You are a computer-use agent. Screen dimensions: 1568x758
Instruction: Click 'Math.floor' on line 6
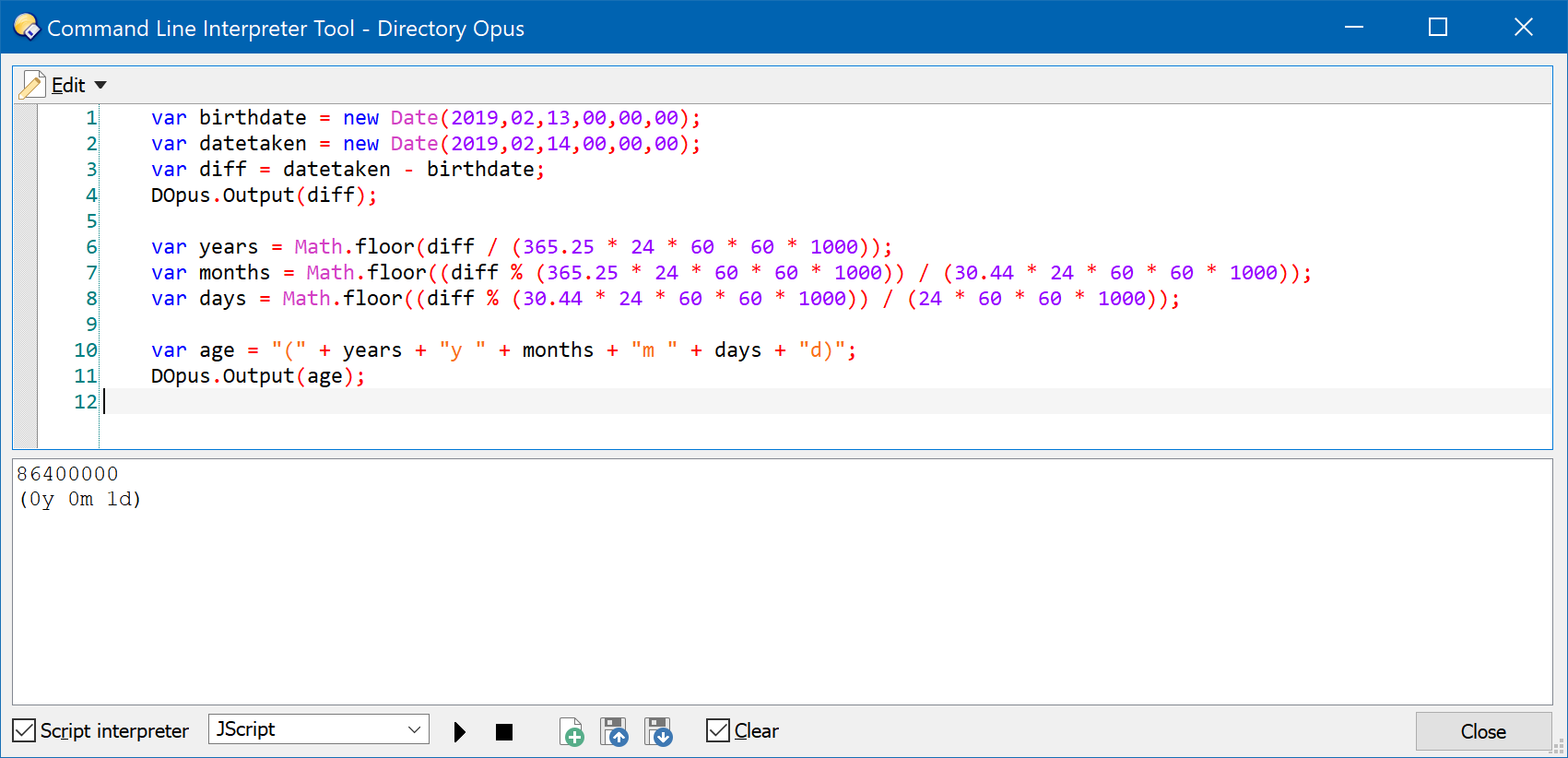(x=355, y=247)
